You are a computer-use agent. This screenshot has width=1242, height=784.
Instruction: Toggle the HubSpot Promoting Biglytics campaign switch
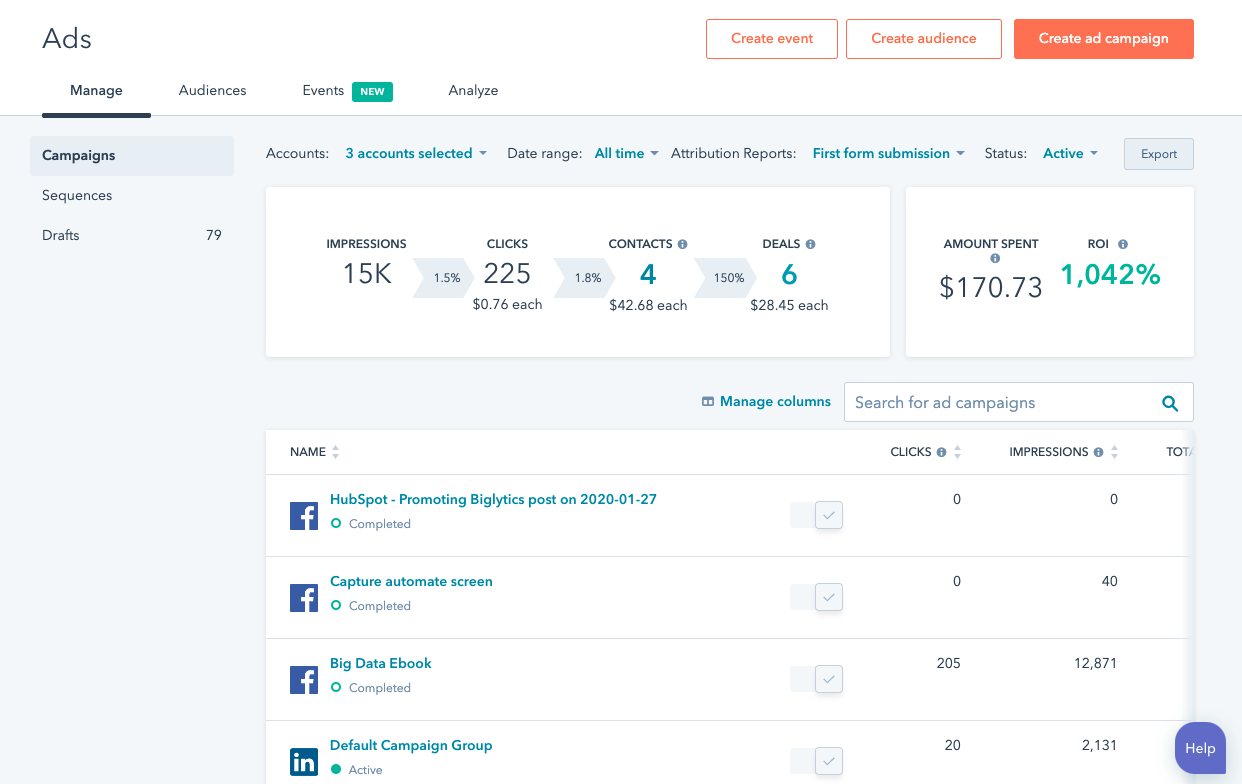[817, 515]
